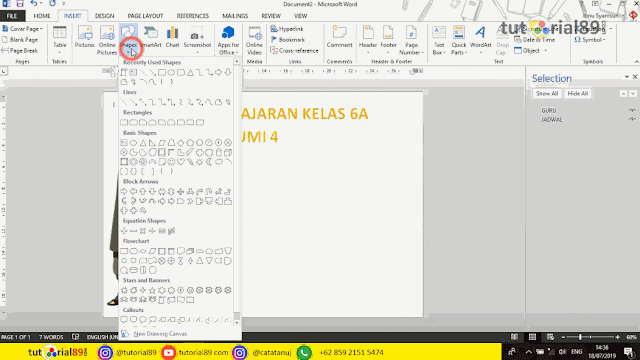Insert a Blank Page
This screenshot has height=360, width=640.
20,40
